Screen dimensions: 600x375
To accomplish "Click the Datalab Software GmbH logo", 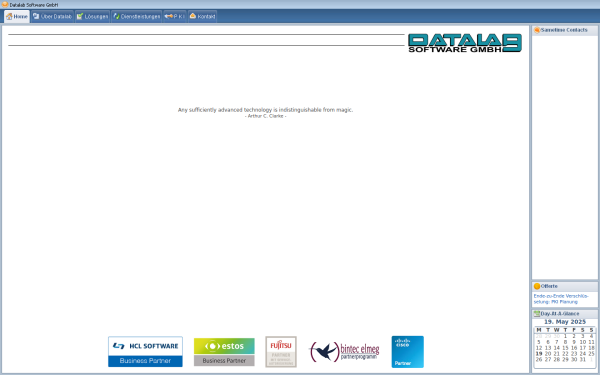I will 465,42.
